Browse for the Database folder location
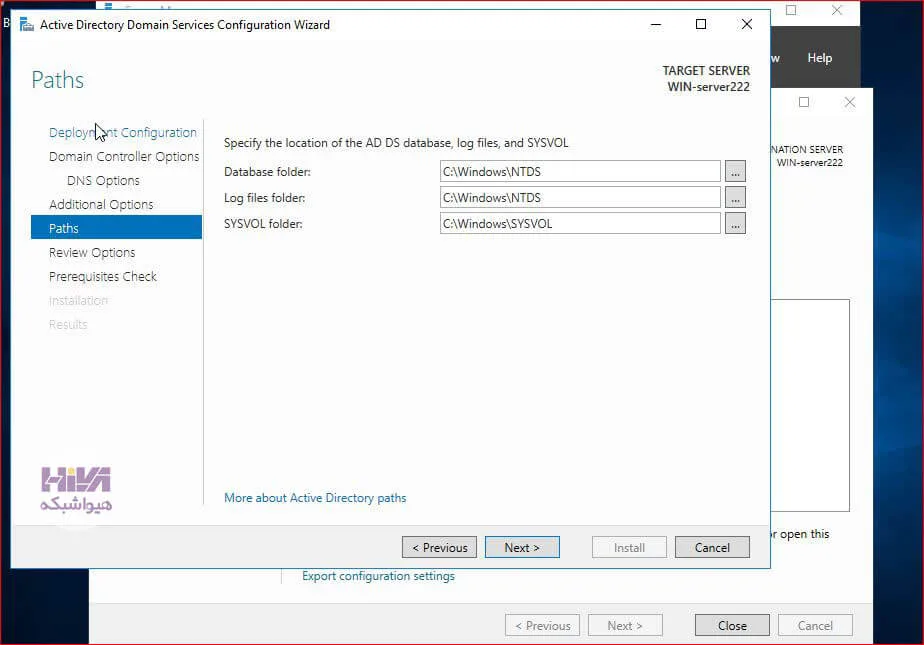 pos(735,171)
